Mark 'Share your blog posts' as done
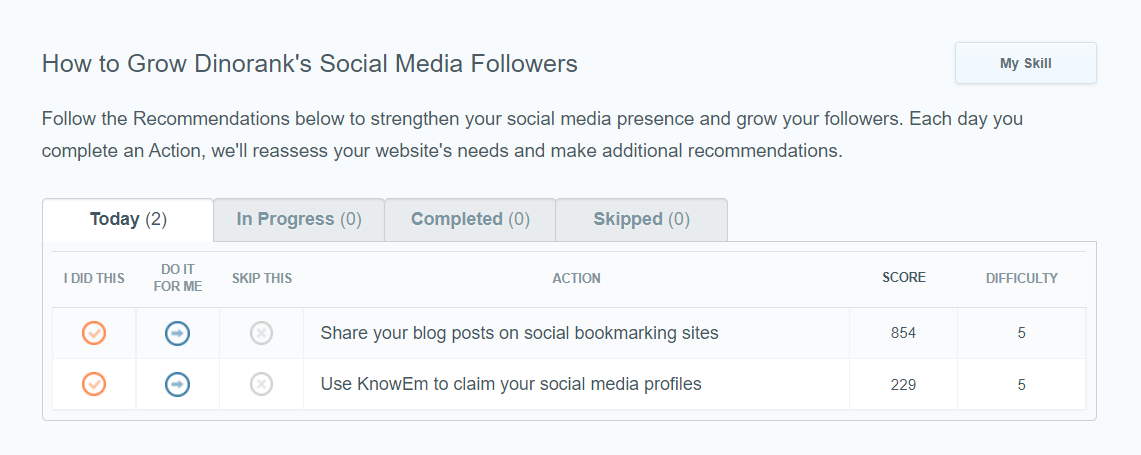Image resolution: width=1141 pixels, height=455 pixels. [x=94, y=333]
